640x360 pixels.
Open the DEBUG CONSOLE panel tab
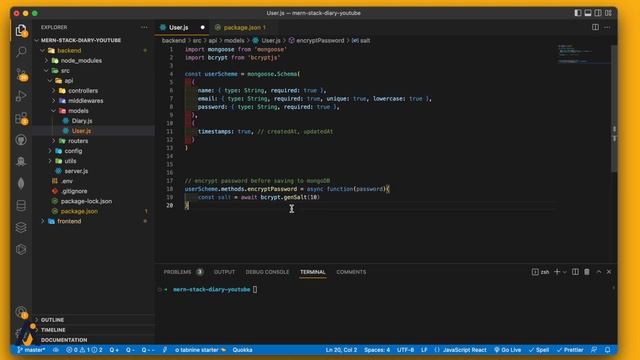(x=267, y=272)
